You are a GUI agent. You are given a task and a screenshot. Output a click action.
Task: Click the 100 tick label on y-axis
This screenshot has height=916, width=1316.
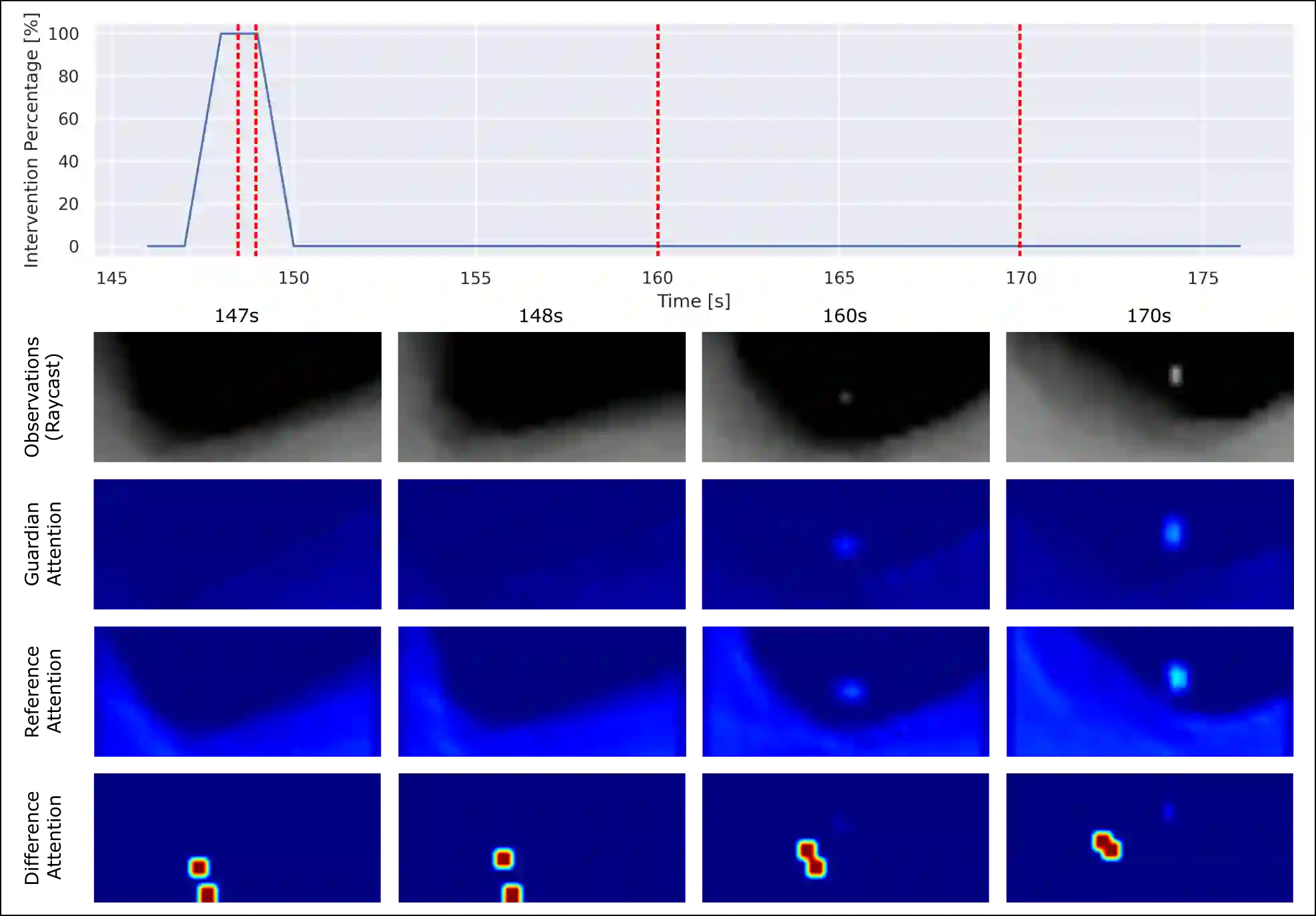64,34
